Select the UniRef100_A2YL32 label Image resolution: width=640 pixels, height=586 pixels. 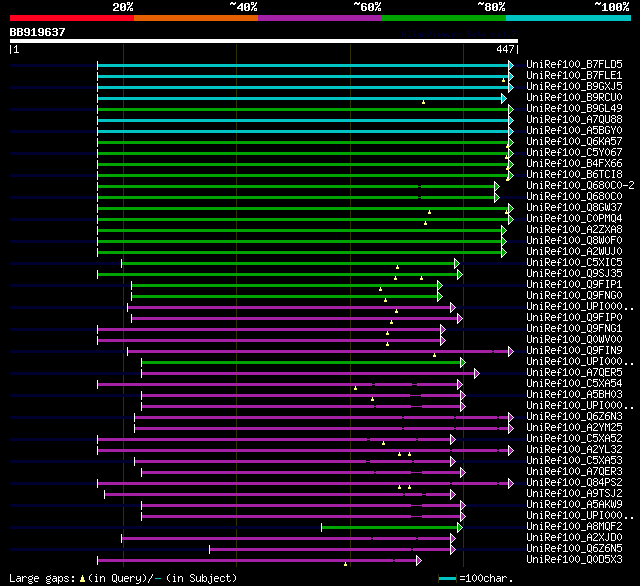tap(574, 450)
